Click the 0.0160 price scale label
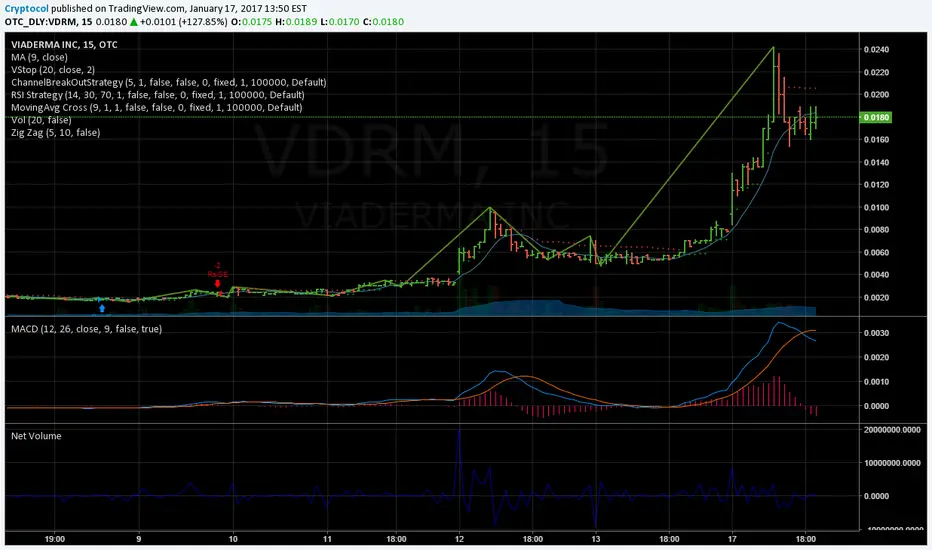 [x=876, y=140]
